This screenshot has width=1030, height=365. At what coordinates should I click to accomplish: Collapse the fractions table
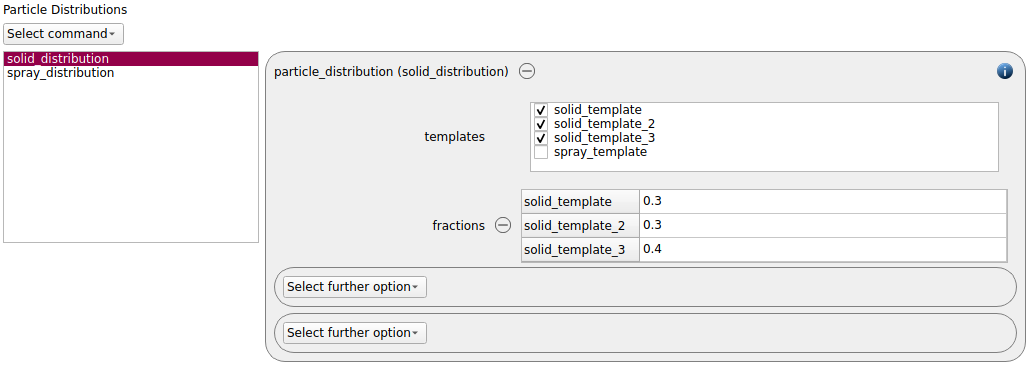pyautogui.click(x=503, y=226)
